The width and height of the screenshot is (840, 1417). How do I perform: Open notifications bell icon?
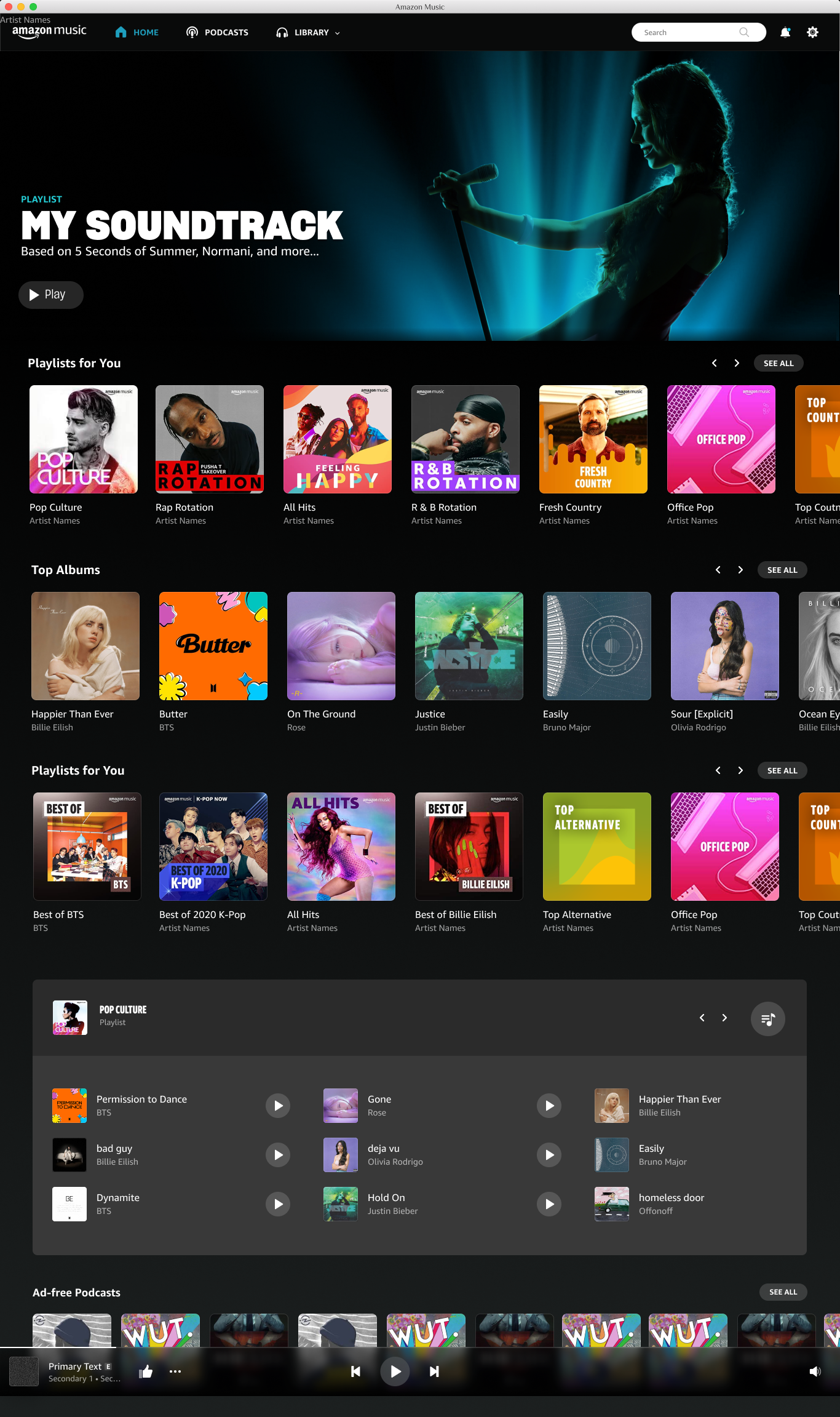(785, 32)
